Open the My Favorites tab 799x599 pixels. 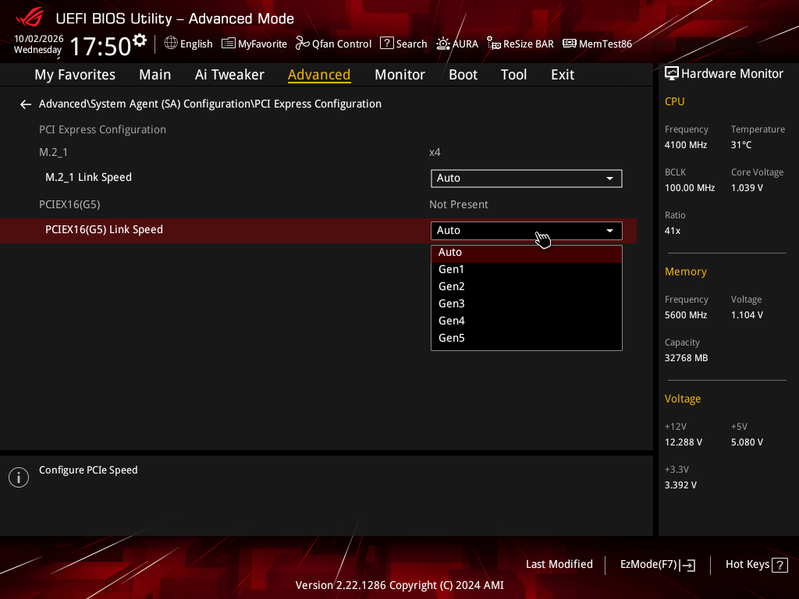point(75,75)
